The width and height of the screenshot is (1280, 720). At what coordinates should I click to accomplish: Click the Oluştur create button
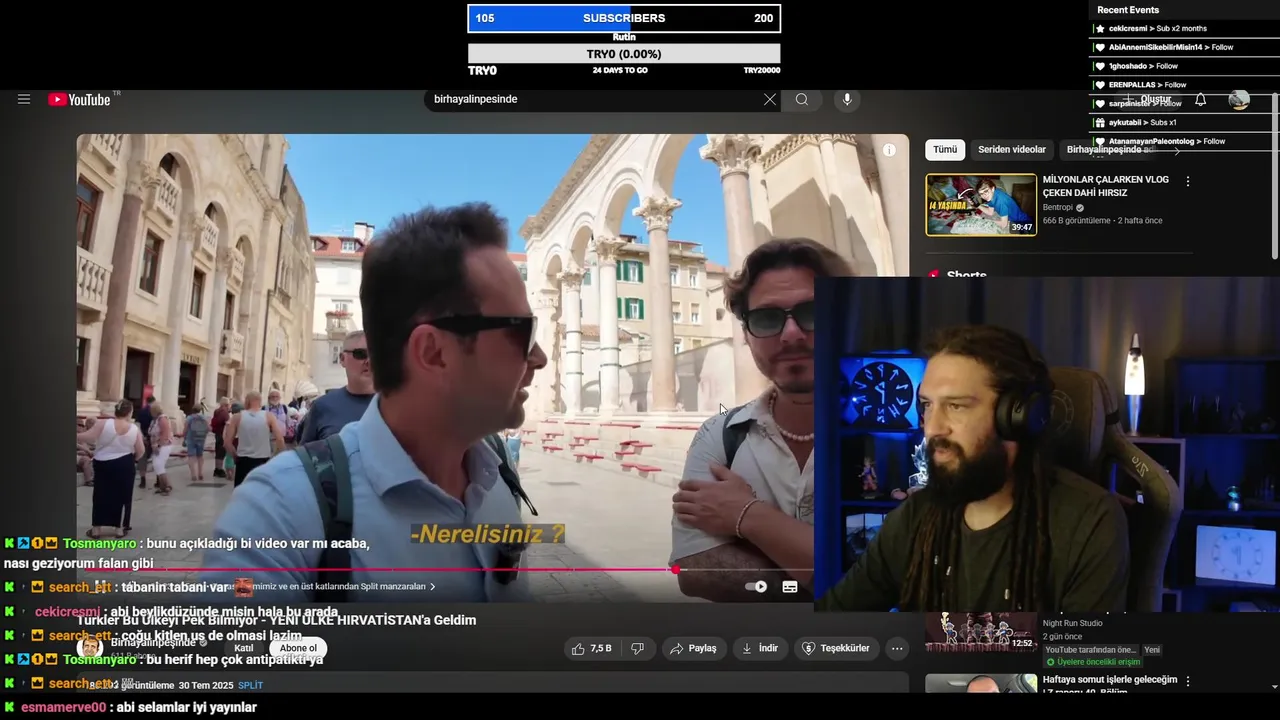coord(1149,99)
